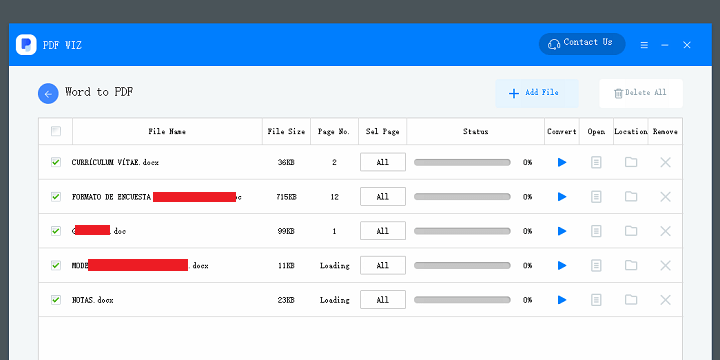Set page selection for 99KB file
The image size is (720, 360).
383,231
